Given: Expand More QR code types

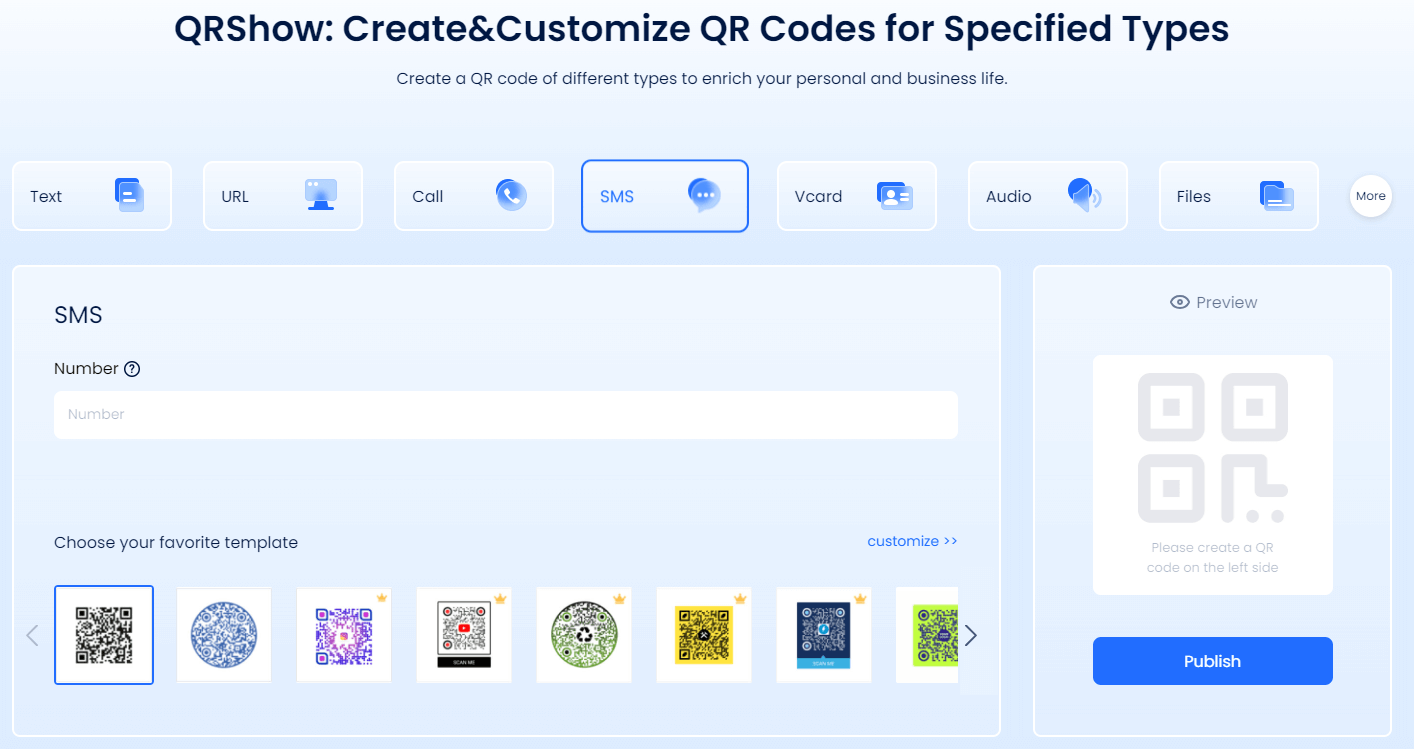Looking at the screenshot, I should (1371, 196).
